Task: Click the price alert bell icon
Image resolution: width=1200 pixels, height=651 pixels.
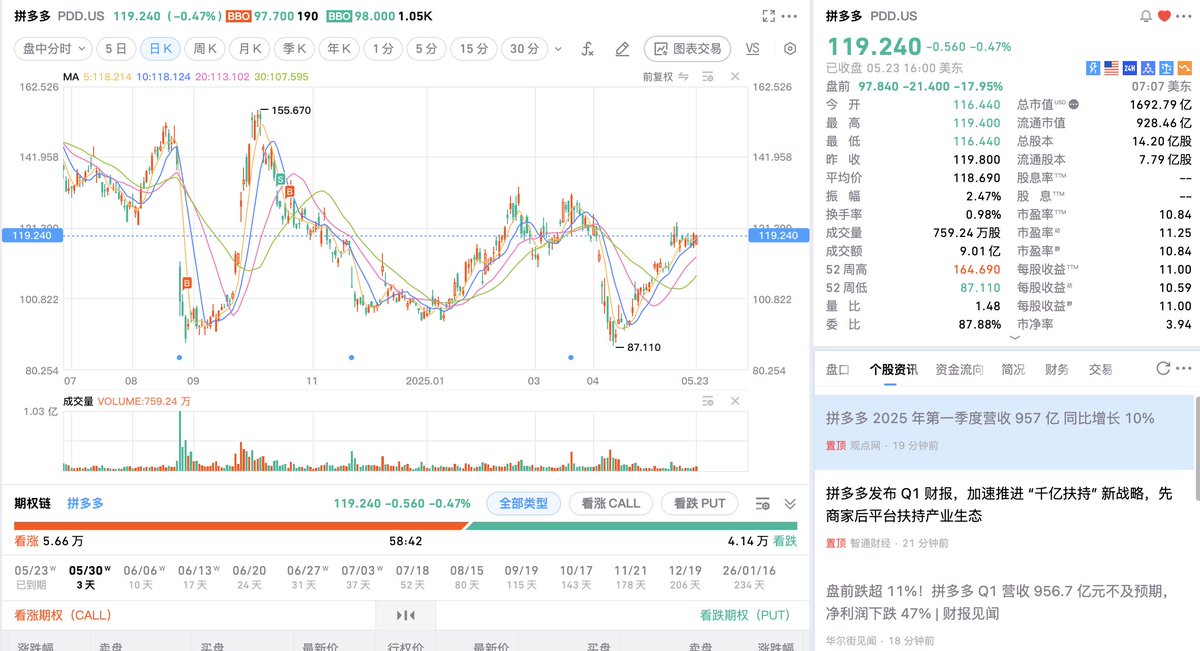Action: click(1146, 17)
